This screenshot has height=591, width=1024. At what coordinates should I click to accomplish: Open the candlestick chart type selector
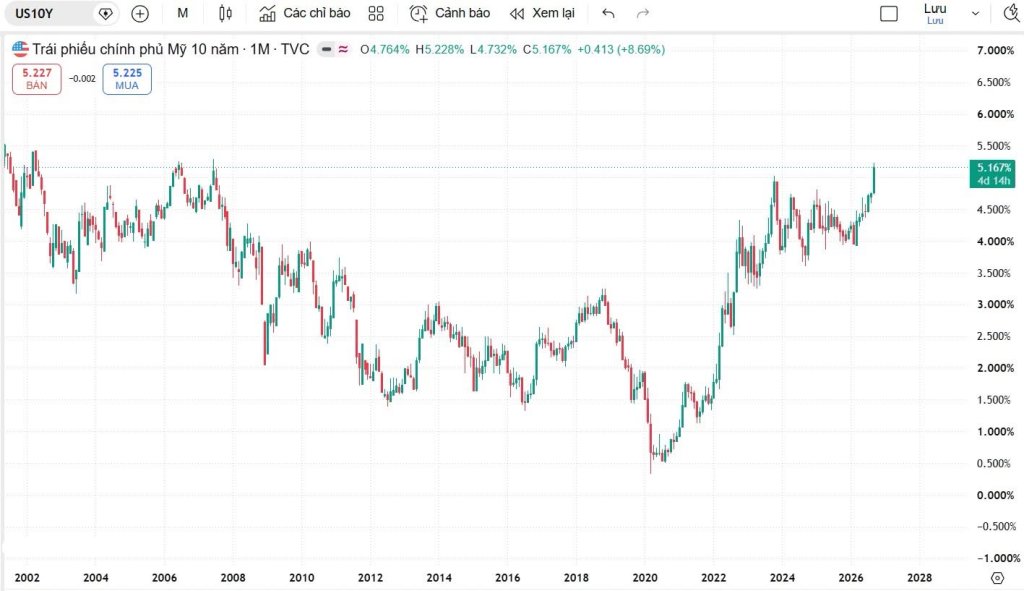[x=225, y=13]
